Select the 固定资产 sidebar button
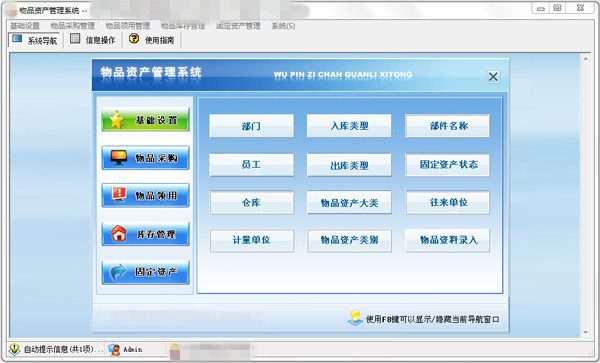The image size is (600, 363). tap(145, 272)
